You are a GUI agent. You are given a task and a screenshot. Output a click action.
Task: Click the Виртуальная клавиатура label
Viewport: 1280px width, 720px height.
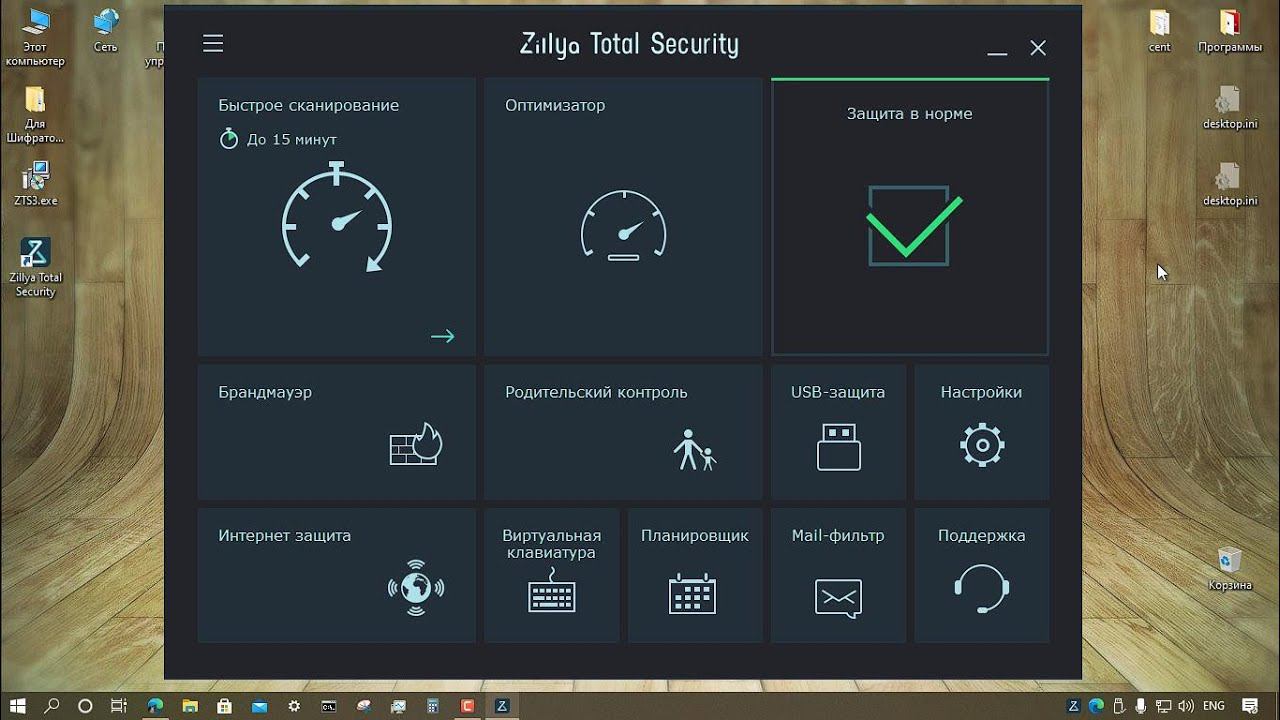(552, 544)
